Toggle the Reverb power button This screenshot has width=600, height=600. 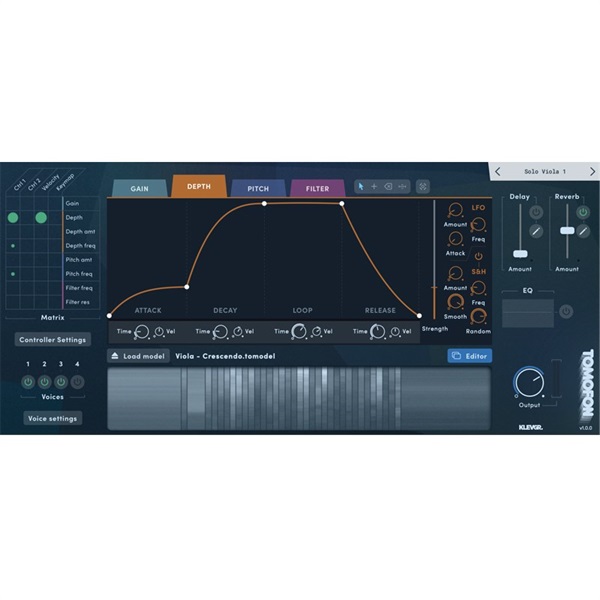[x=583, y=212]
